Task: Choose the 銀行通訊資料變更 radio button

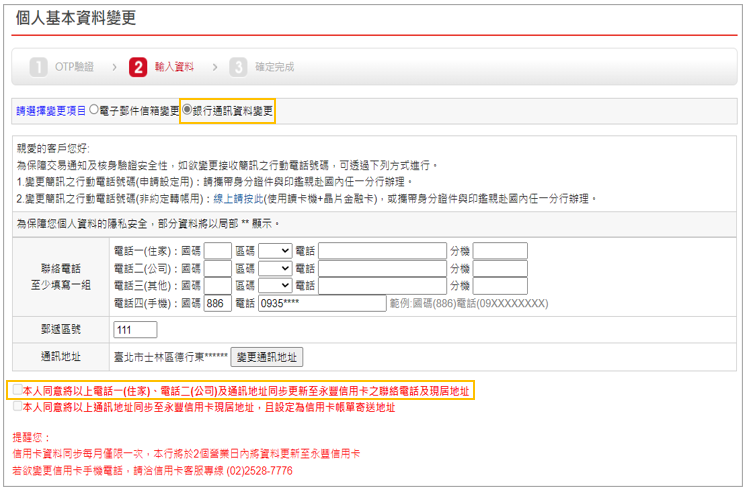Action: click(187, 110)
